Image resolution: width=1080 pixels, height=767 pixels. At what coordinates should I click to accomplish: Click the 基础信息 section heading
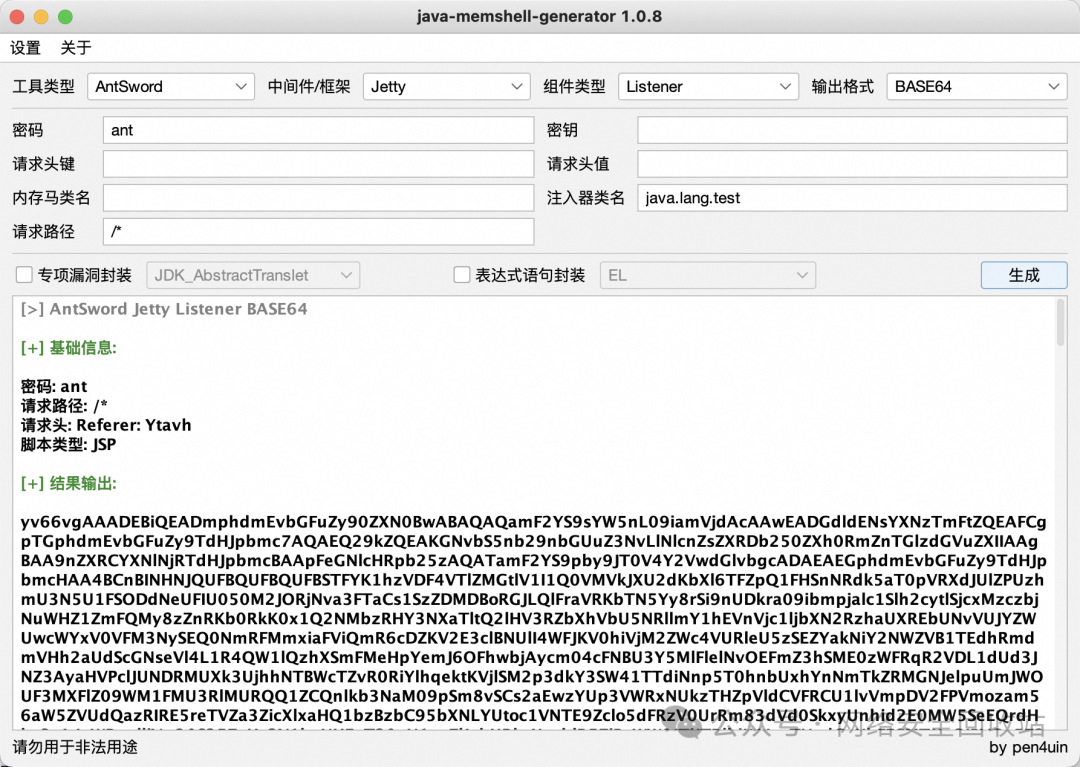coord(69,348)
